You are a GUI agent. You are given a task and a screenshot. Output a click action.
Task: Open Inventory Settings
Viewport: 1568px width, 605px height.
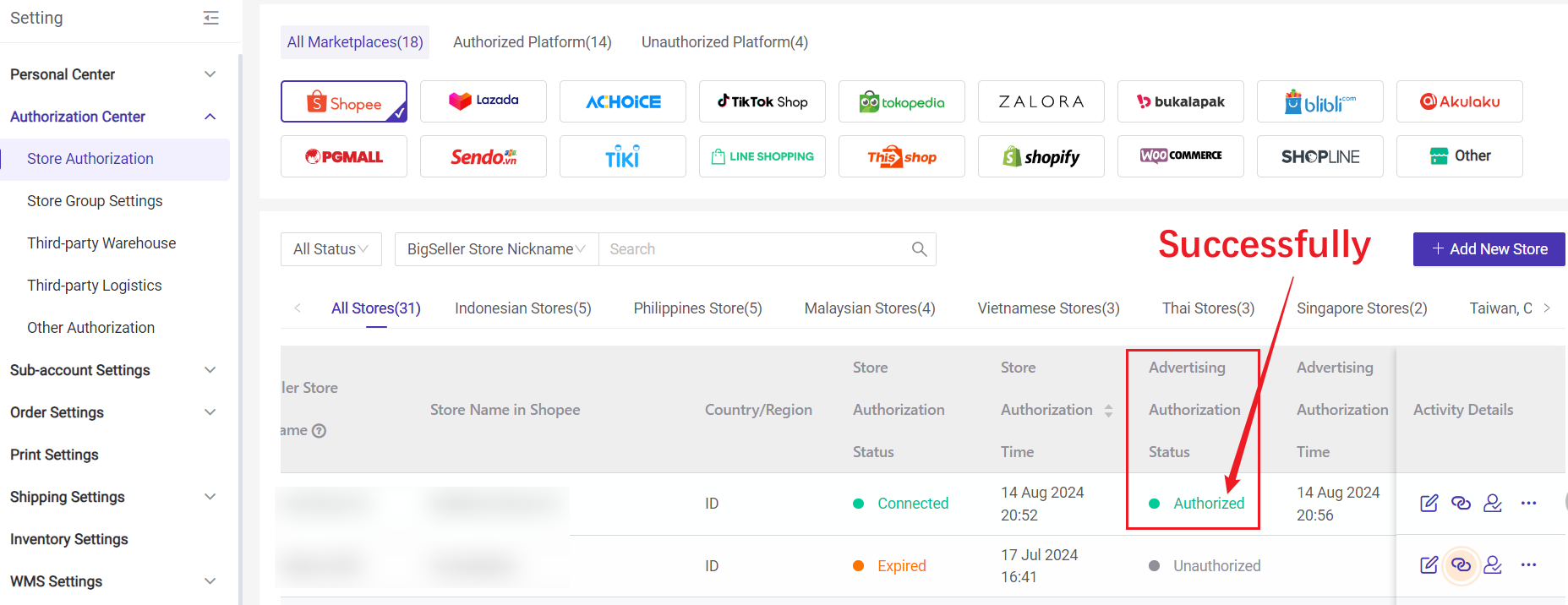tap(69, 539)
